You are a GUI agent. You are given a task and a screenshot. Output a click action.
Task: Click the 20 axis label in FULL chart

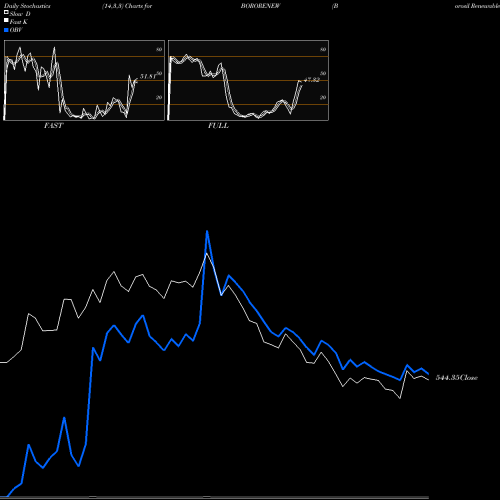(323, 97)
